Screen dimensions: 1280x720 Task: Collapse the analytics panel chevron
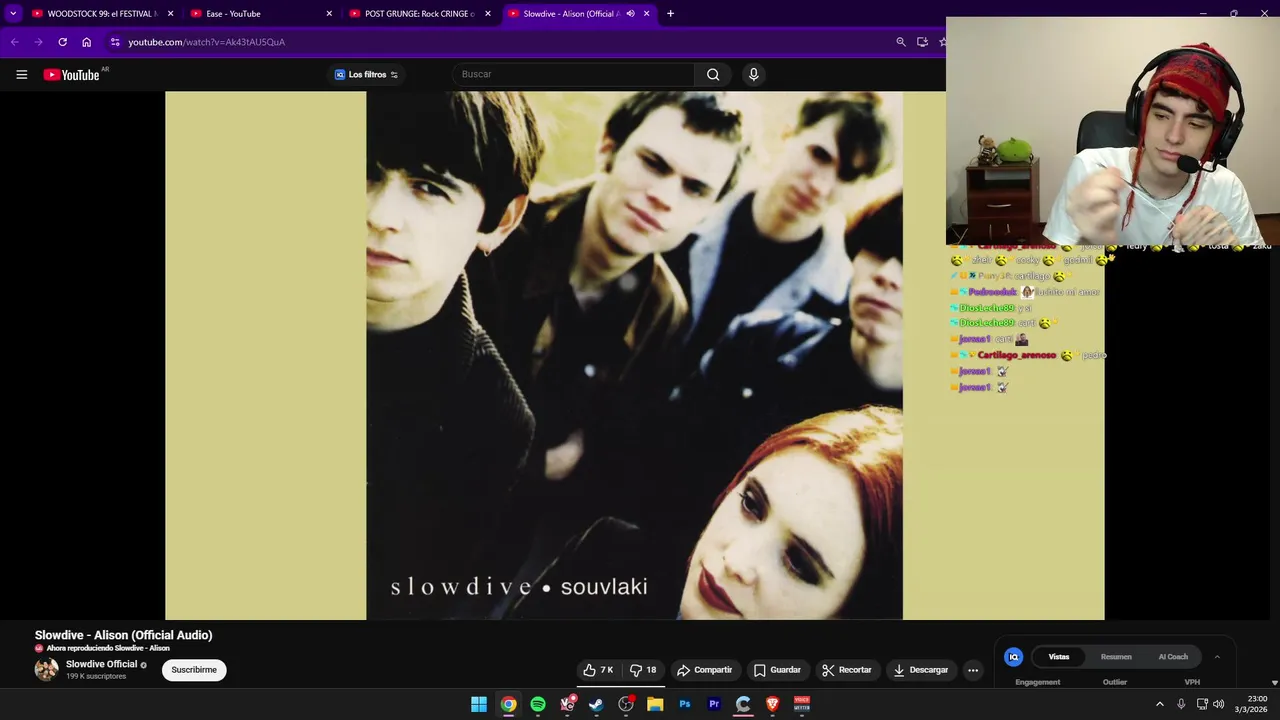point(1217,657)
